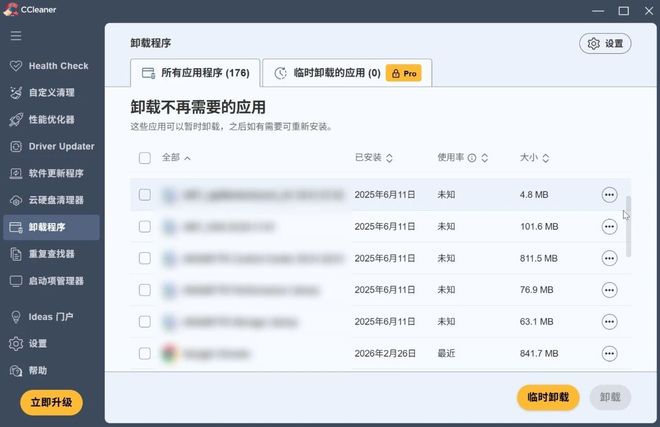Check the box for the 101.6 MB app
The width and height of the screenshot is (660, 427).
point(145,227)
